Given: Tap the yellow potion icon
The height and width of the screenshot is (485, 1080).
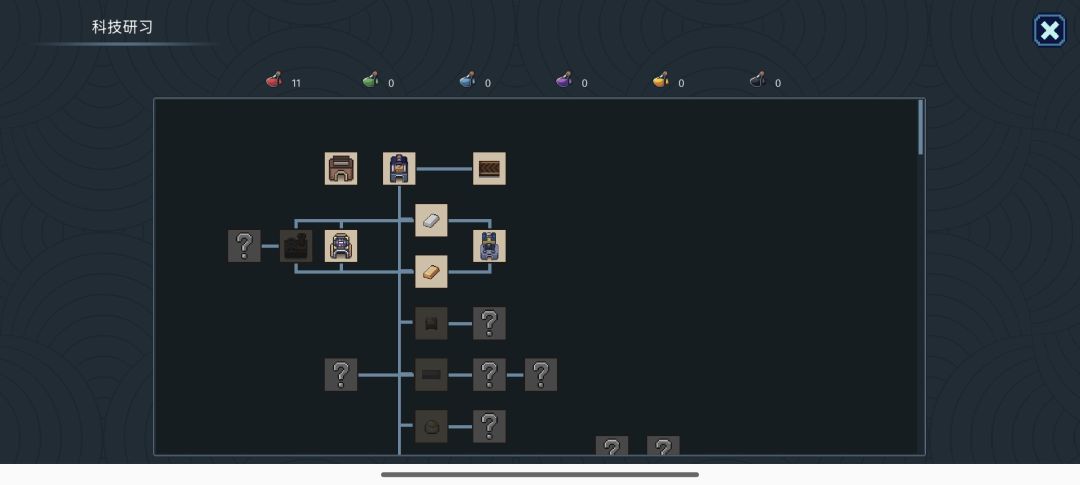Looking at the screenshot, I should click(x=661, y=80).
